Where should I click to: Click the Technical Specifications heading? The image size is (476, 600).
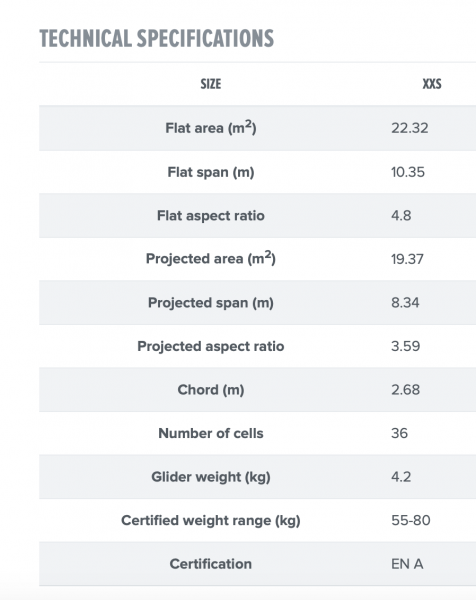[156, 38]
